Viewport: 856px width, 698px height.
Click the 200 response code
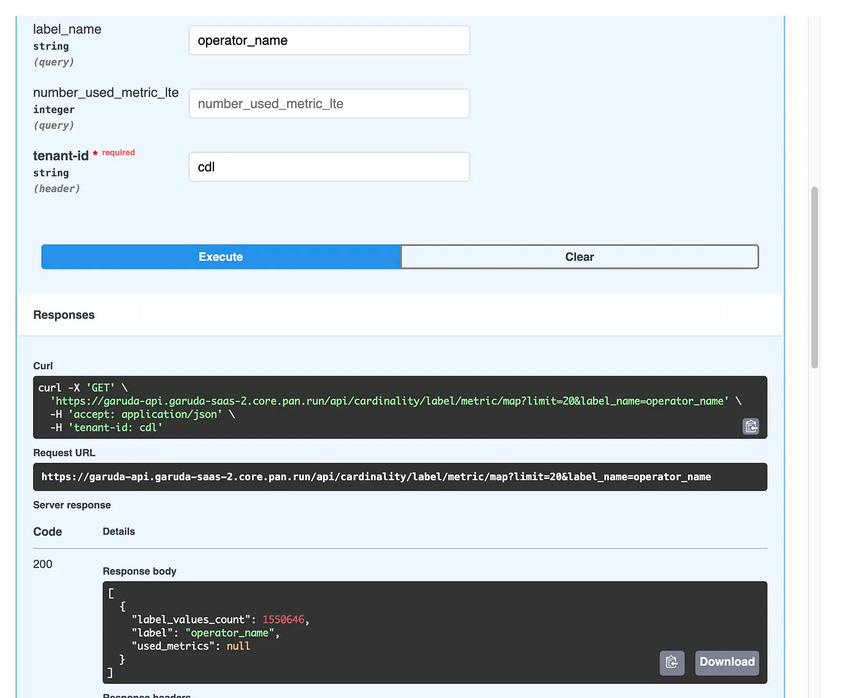click(x=43, y=564)
